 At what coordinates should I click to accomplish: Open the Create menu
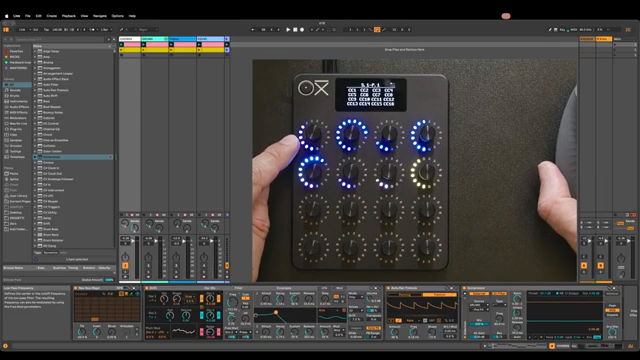tap(51, 16)
